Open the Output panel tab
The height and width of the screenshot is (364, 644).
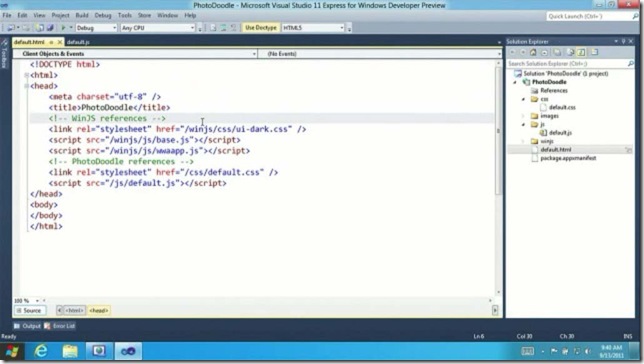[27, 326]
